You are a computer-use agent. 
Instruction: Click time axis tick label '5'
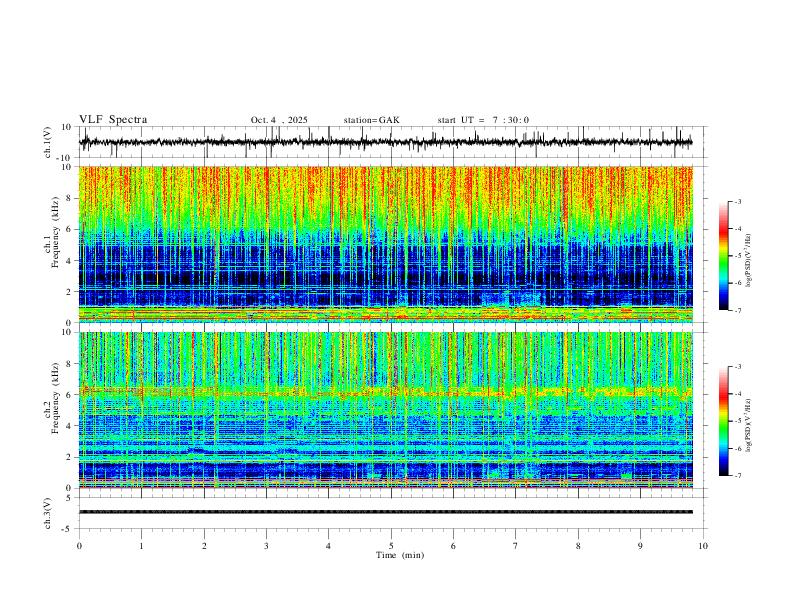tap(391, 546)
